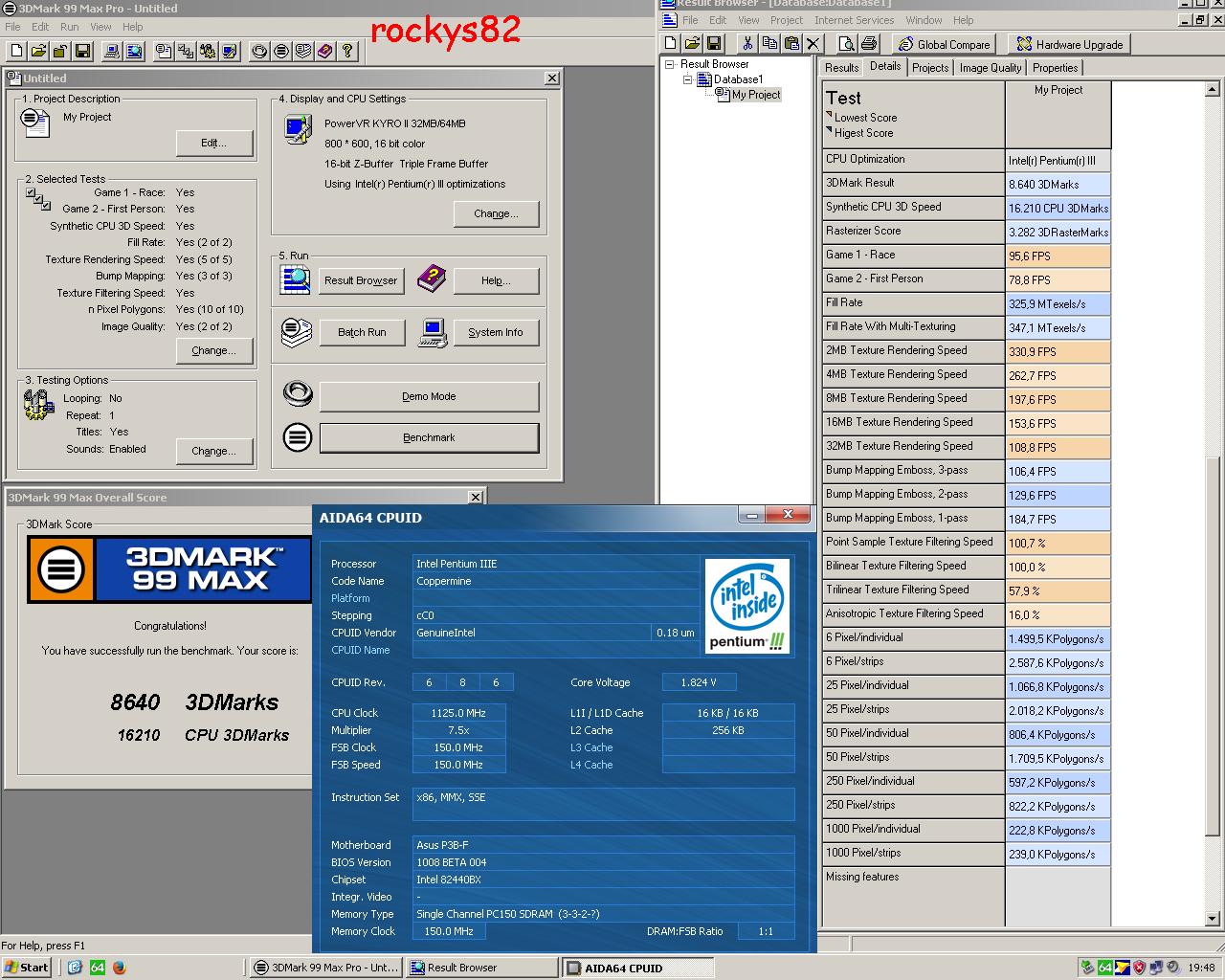Click the Demo Mode button
The height and width of the screenshot is (980, 1225).
coord(429,396)
